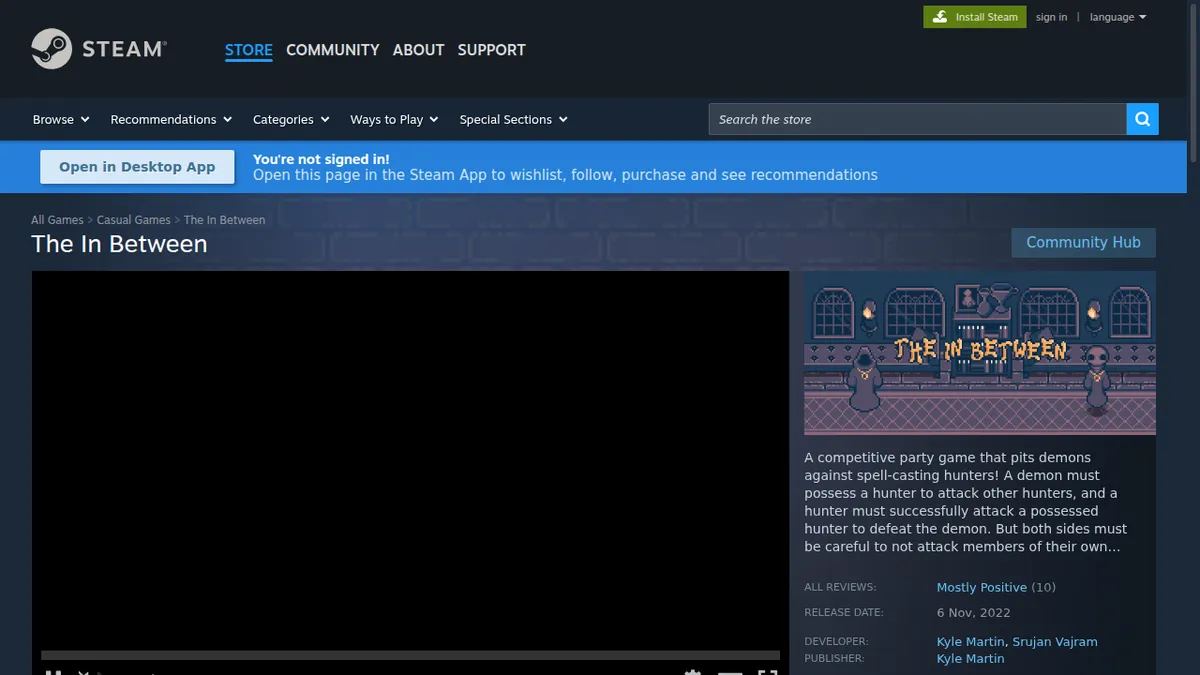Click the sign in link

coord(1051,17)
